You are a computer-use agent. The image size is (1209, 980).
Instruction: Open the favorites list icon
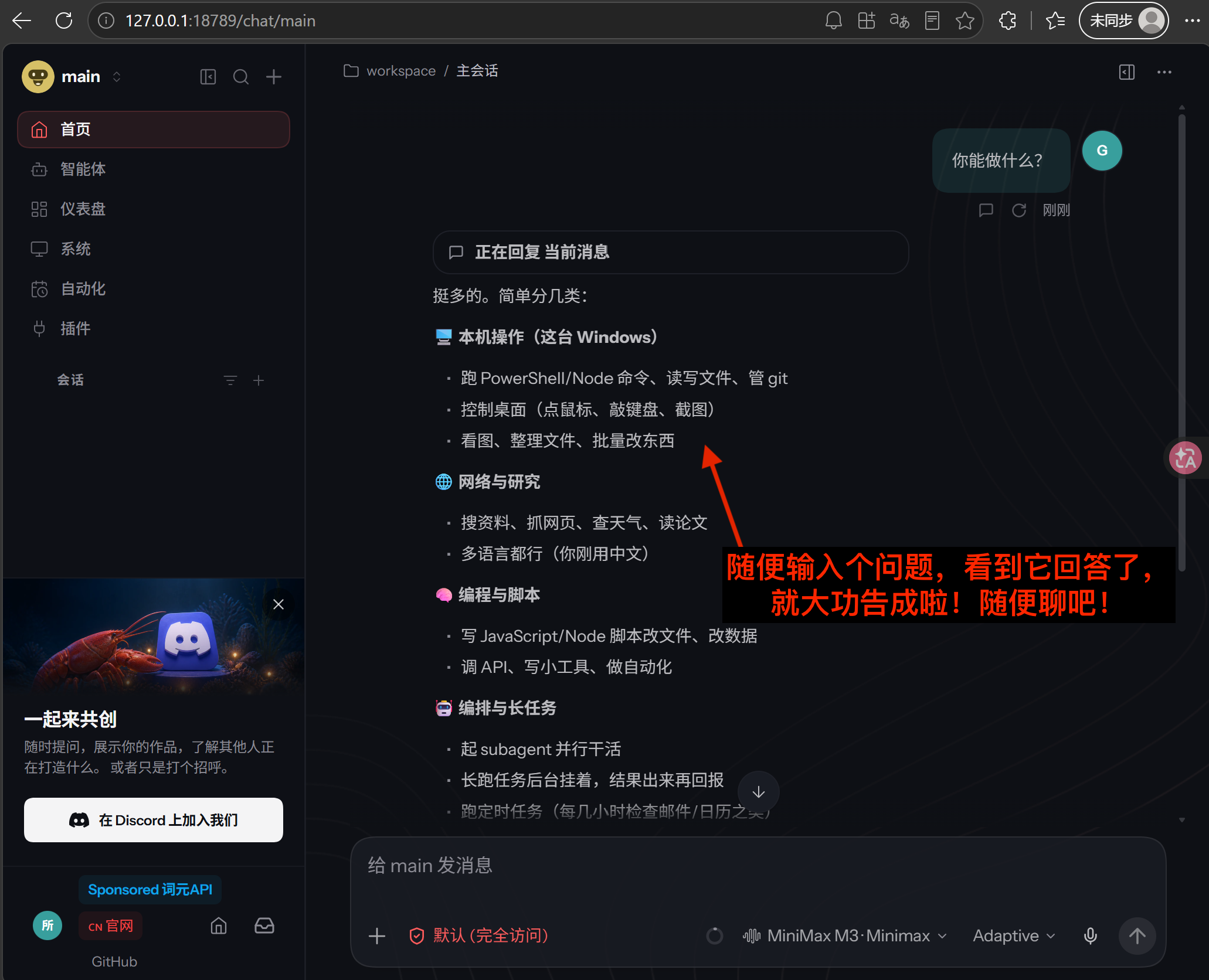click(x=1055, y=21)
